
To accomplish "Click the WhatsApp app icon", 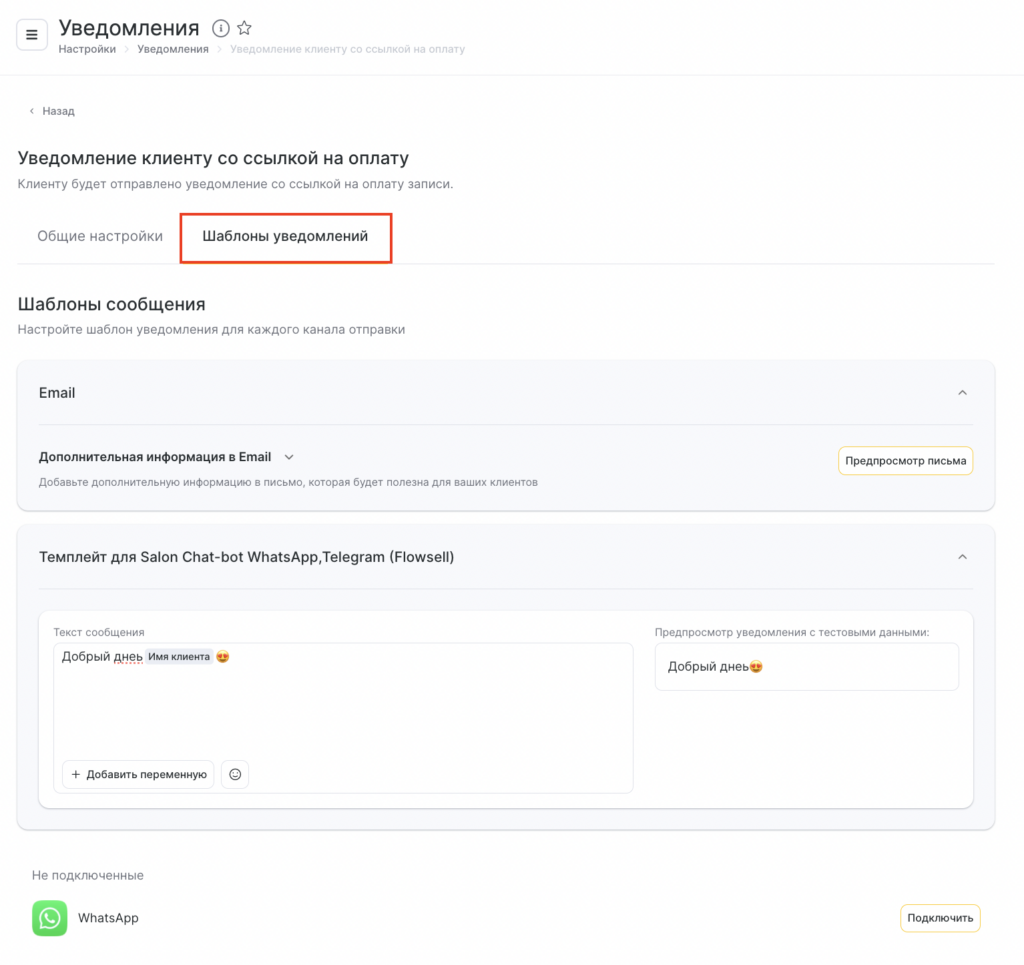I will point(49,918).
